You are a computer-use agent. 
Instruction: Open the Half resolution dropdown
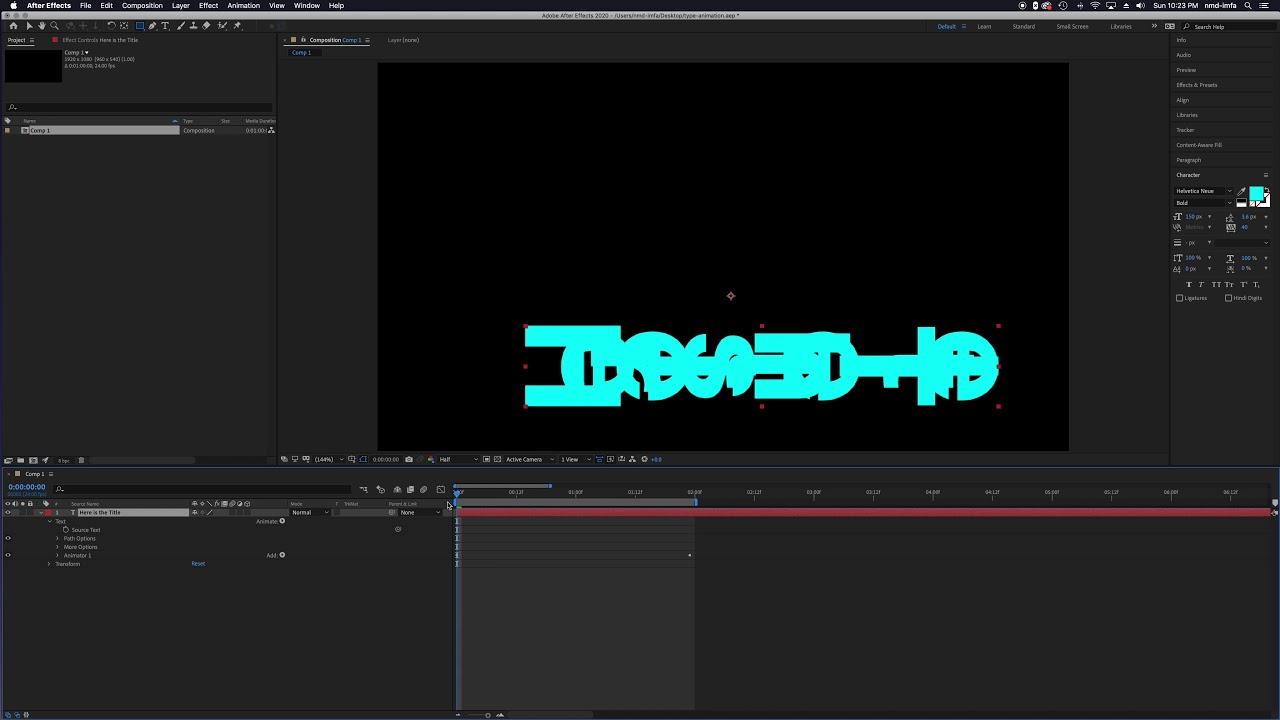(x=457, y=459)
